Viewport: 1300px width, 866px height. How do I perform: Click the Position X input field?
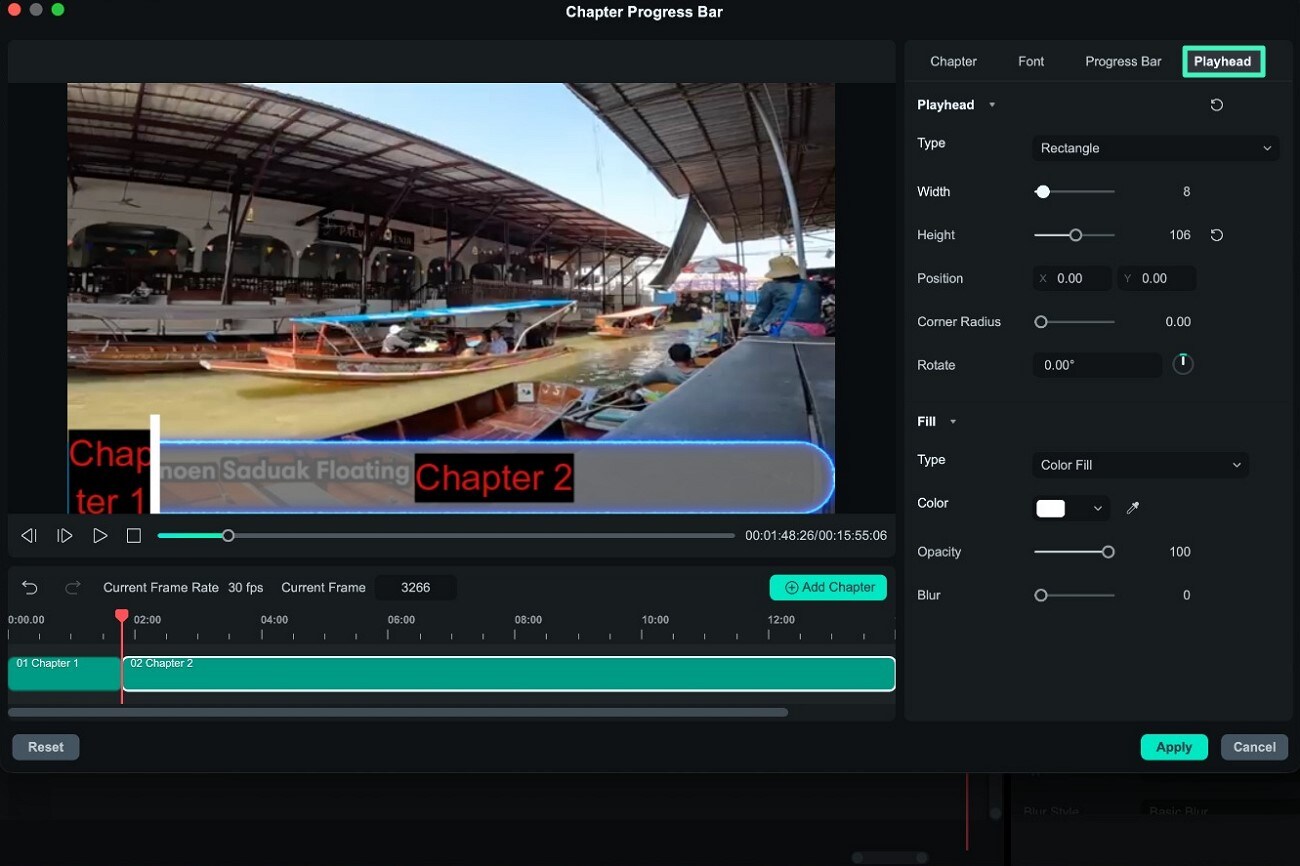tap(1072, 278)
